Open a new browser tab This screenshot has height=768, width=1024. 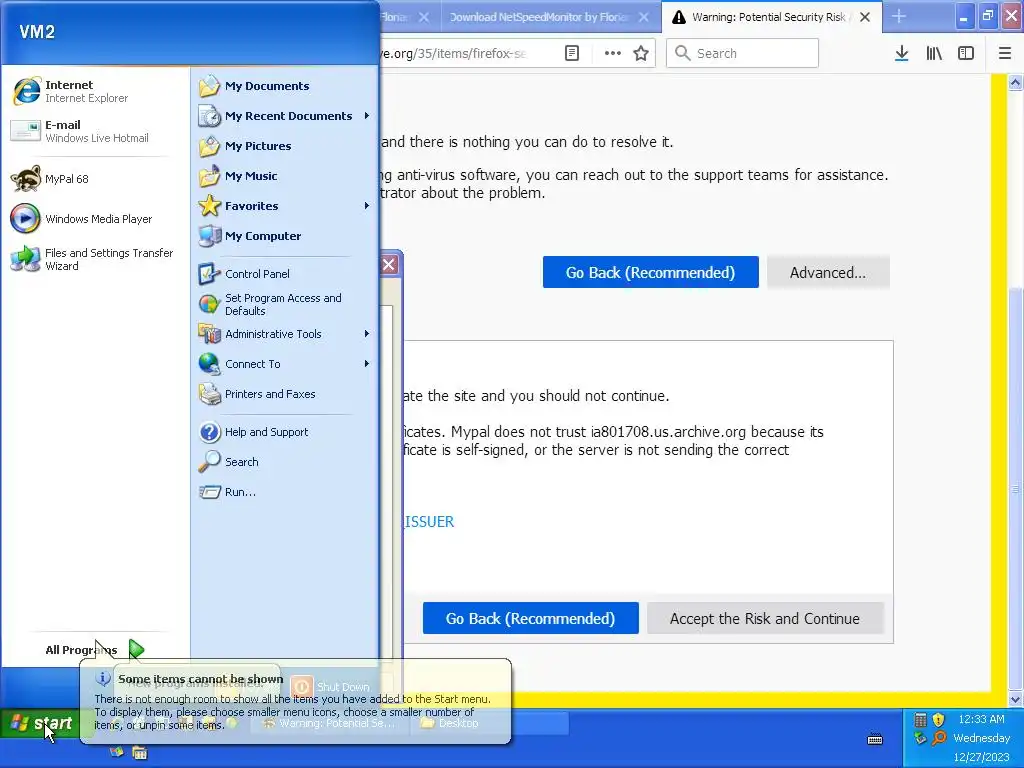(899, 16)
